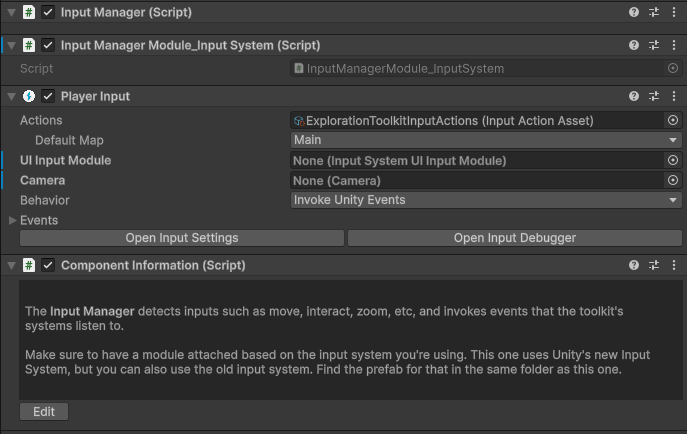The image size is (687, 434).
Task: Click the Edit button under Component Information
Action: click(44, 412)
